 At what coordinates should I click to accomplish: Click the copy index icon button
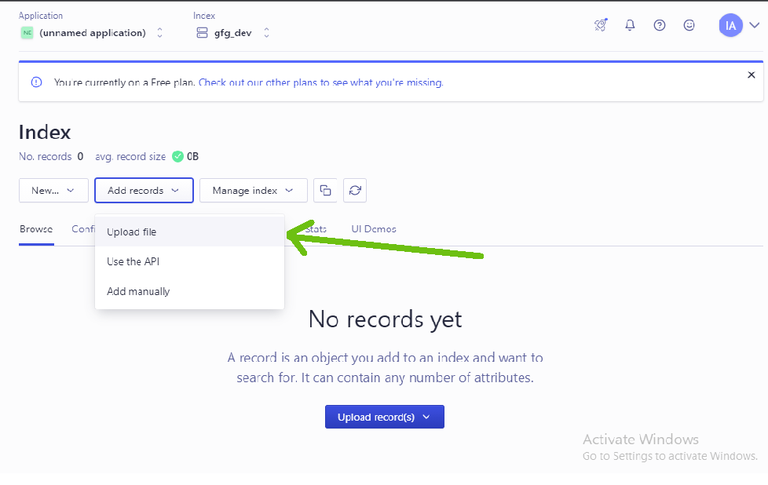coord(325,190)
